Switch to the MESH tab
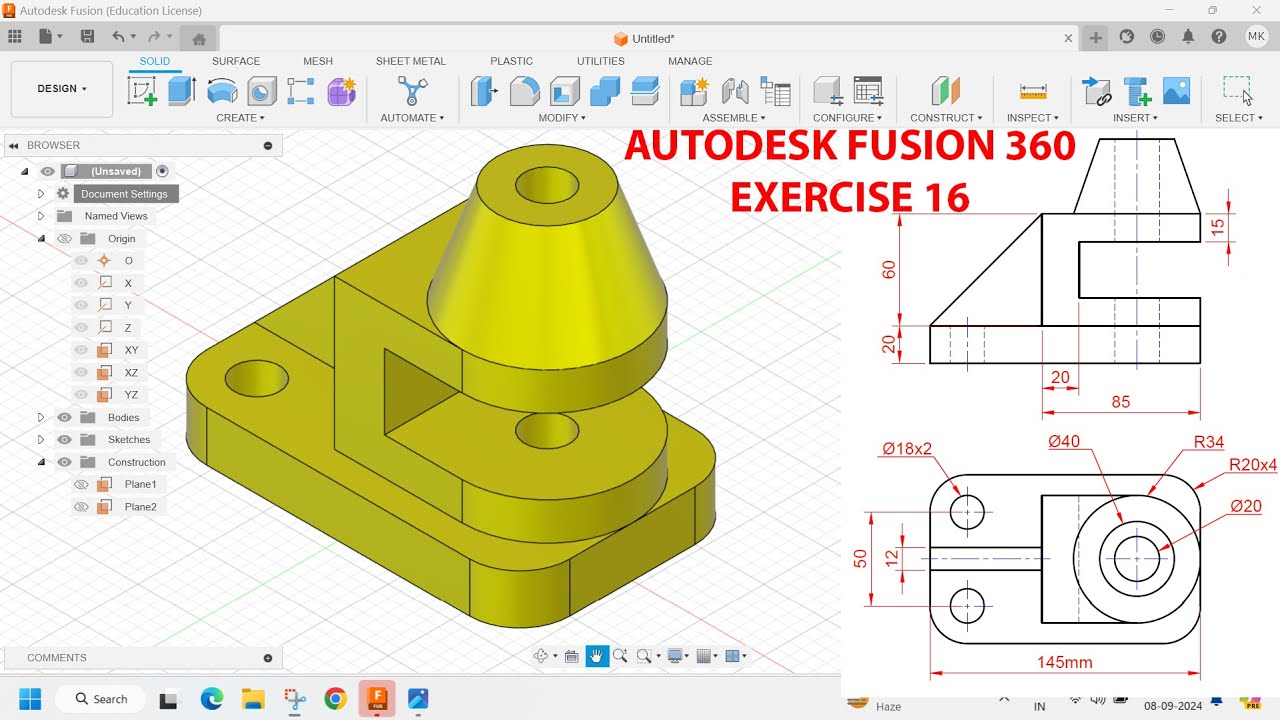The image size is (1280, 720). pos(318,61)
